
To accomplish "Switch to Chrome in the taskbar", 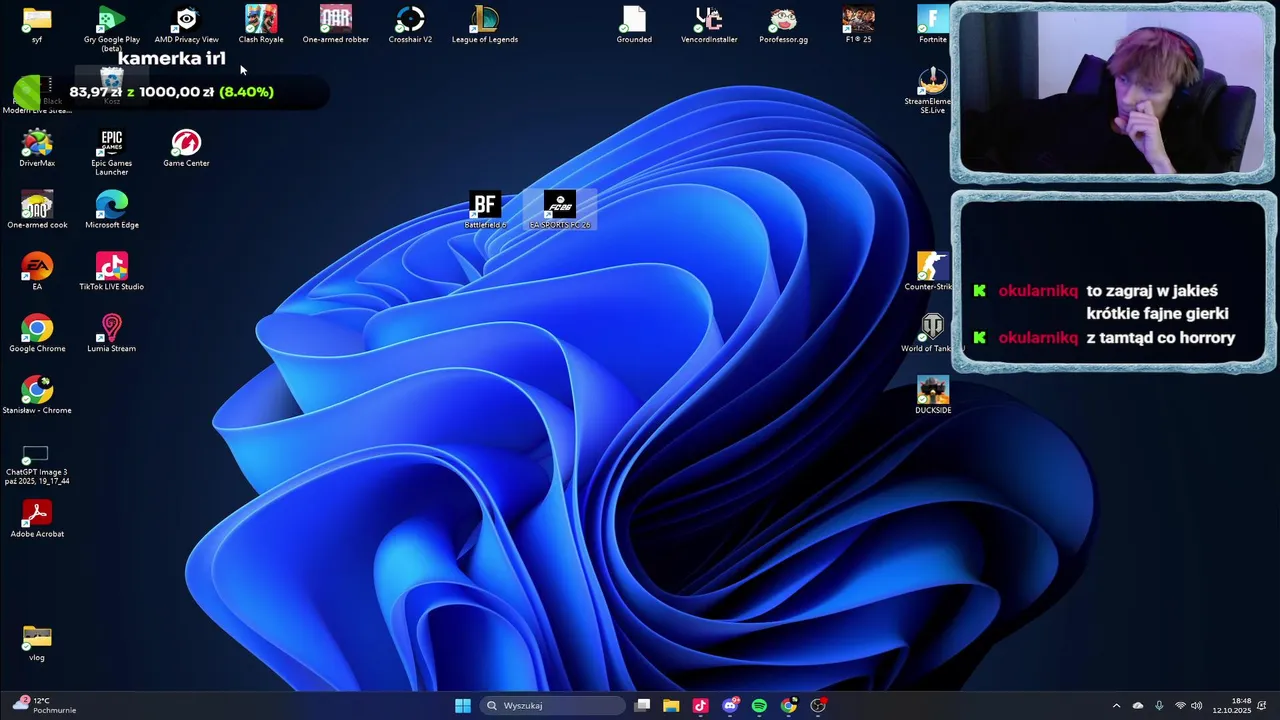I will [789, 706].
